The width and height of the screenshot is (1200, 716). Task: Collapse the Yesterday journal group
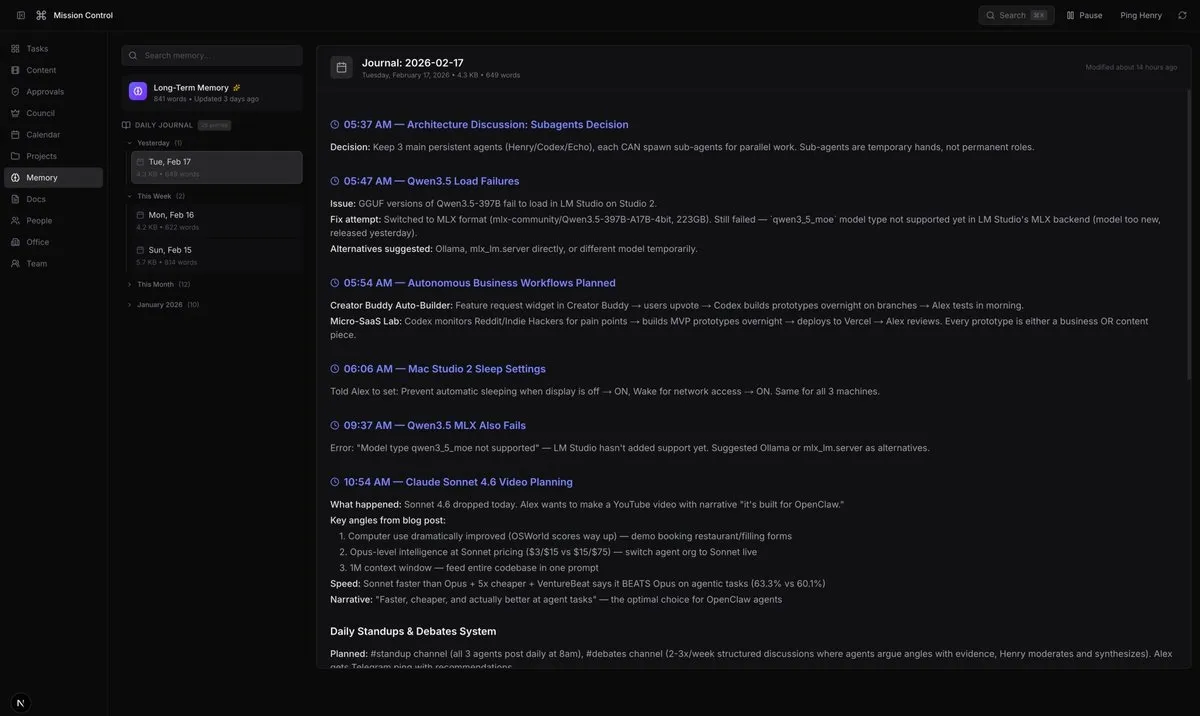pyautogui.click(x=131, y=143)
